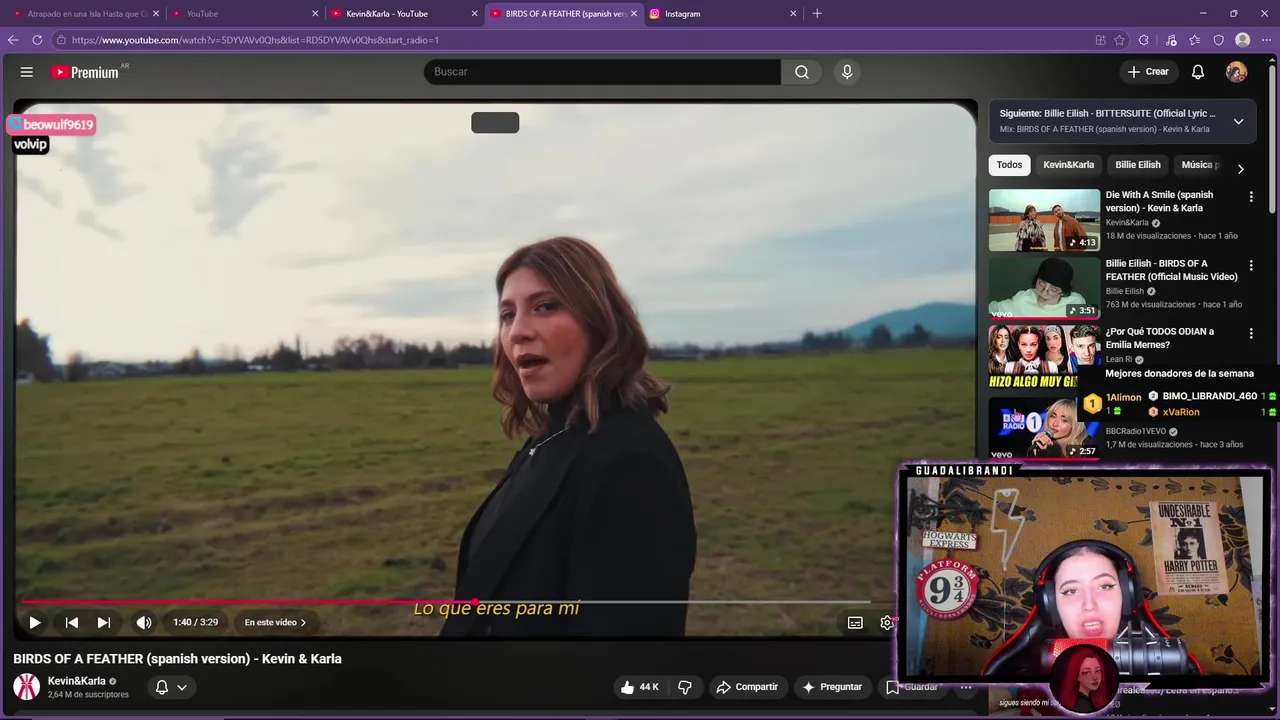The height and width of the screenshot is (720, 1280).
Task: Open '¿Por Qué TODOS ODIAN a Emilia Mernes?' title
Action: [x=1160, y=338]
